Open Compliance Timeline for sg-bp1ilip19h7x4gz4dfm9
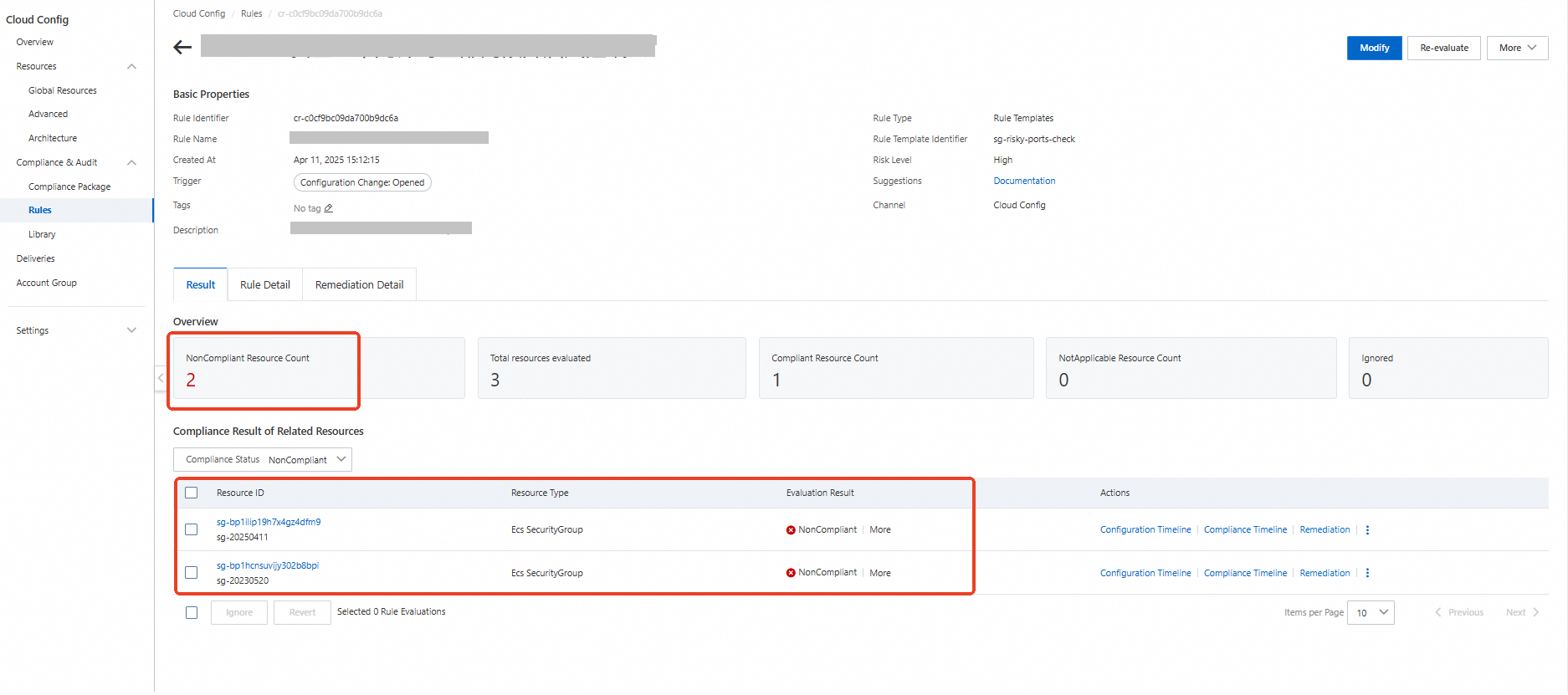1568x695 pixels. coord(1245,529)
